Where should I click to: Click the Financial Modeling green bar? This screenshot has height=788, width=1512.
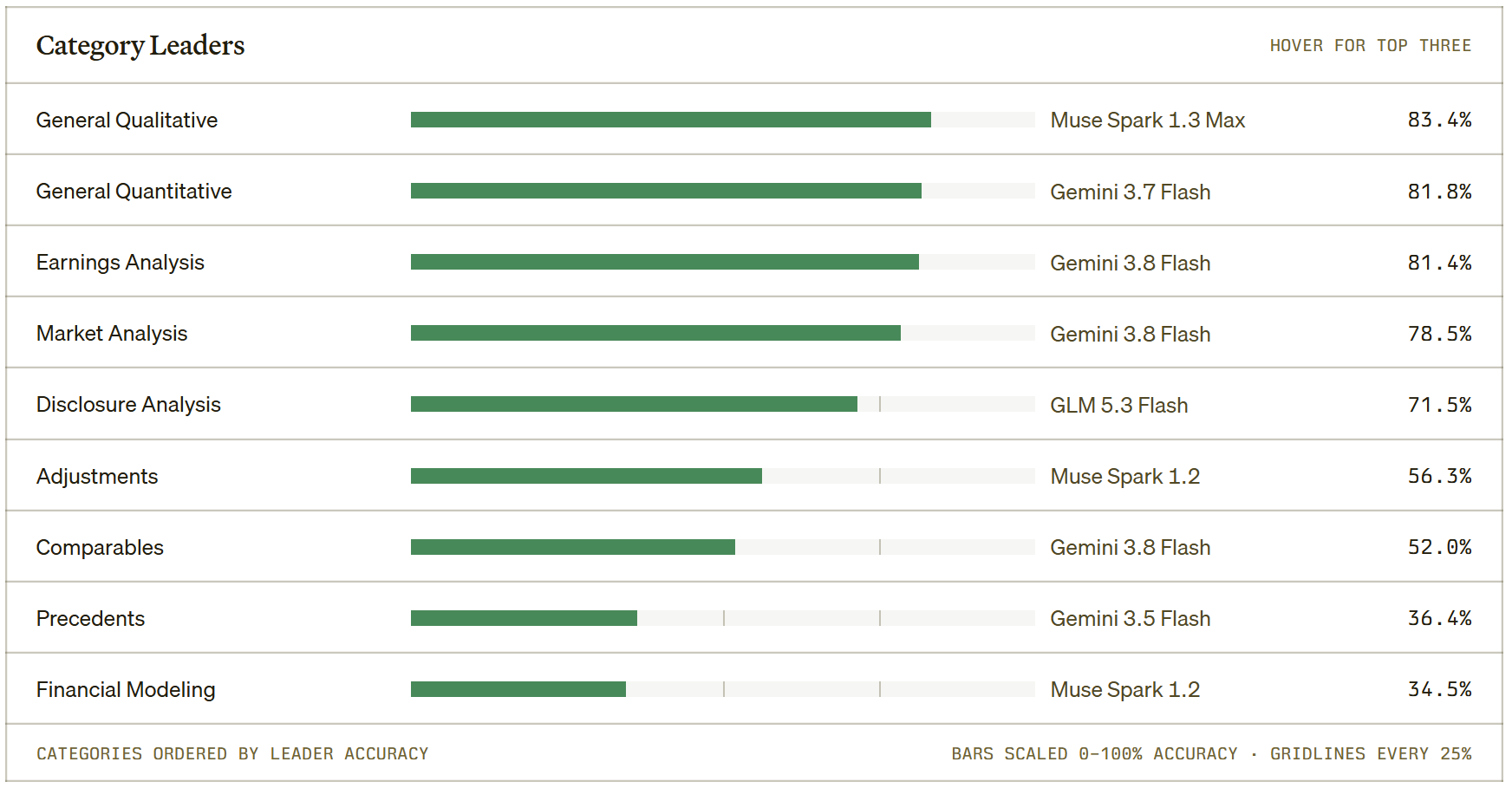[518, 689]
